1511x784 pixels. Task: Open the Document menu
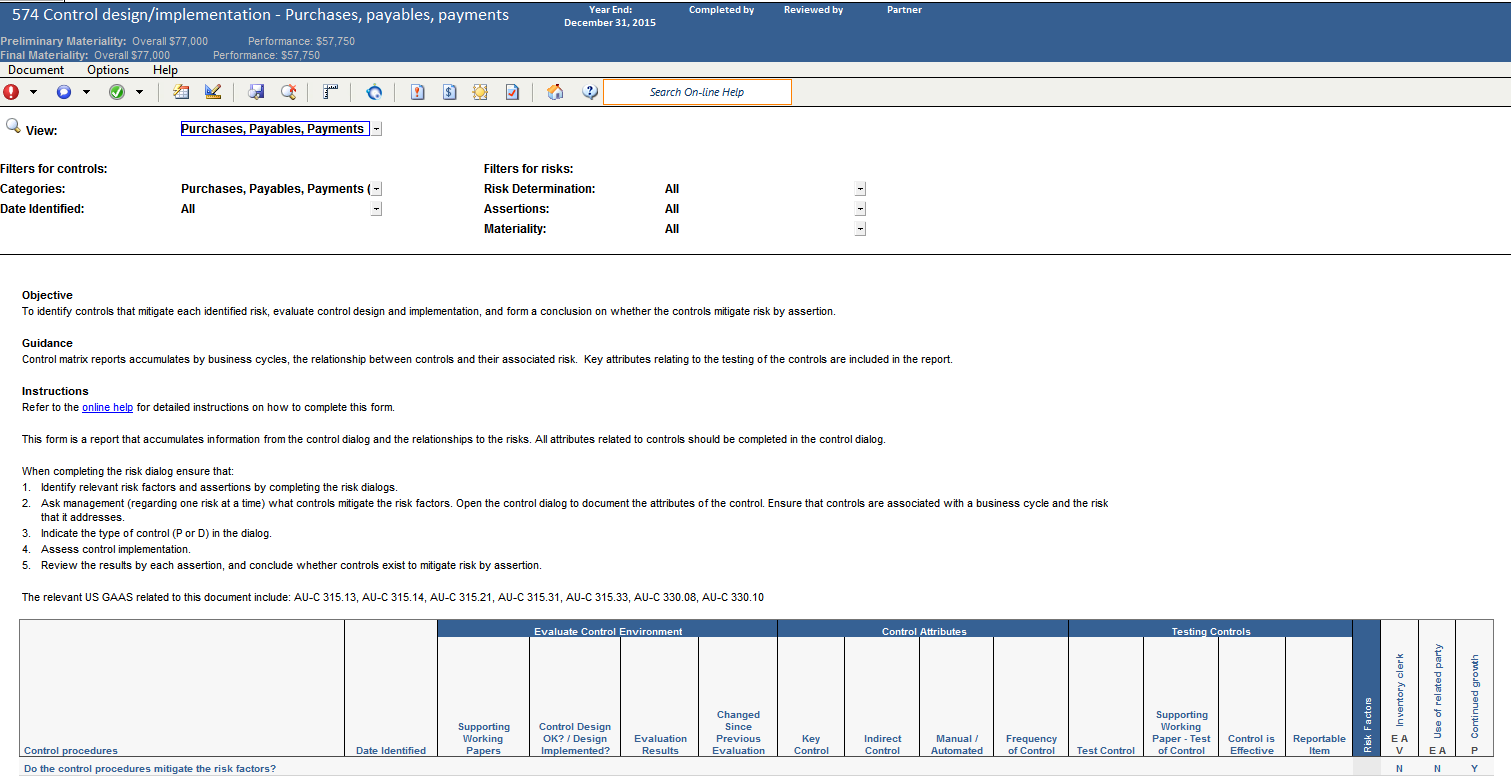[x=36, y=70]
